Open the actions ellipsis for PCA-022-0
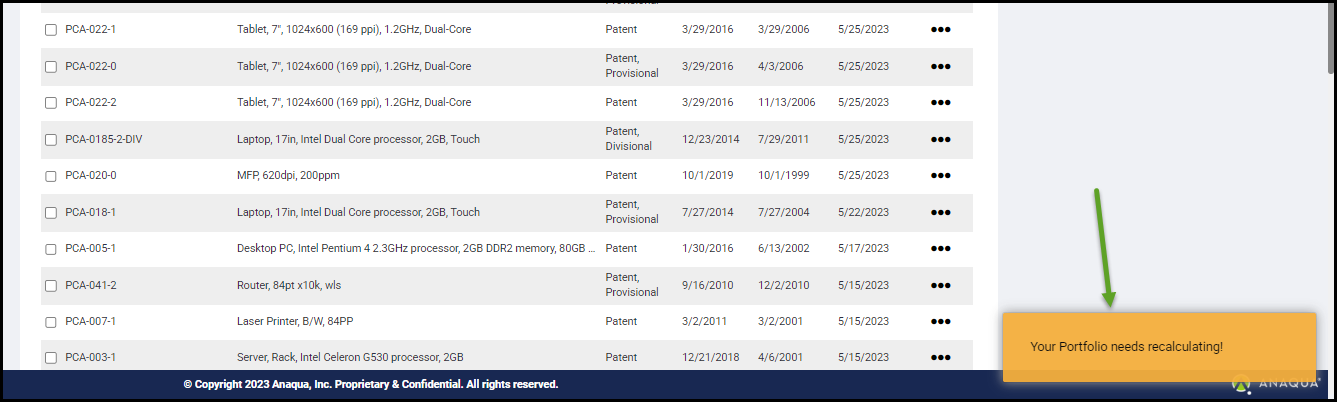 pyautogui.click(x=940, y=67)
